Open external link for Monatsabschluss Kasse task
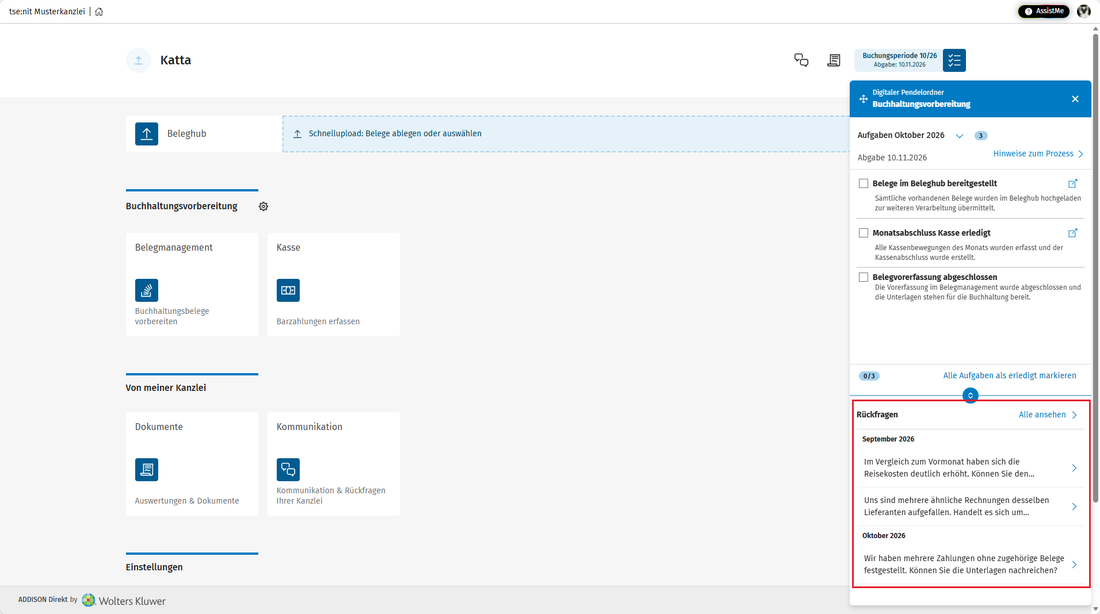1100x614 pixels. 1073,233
